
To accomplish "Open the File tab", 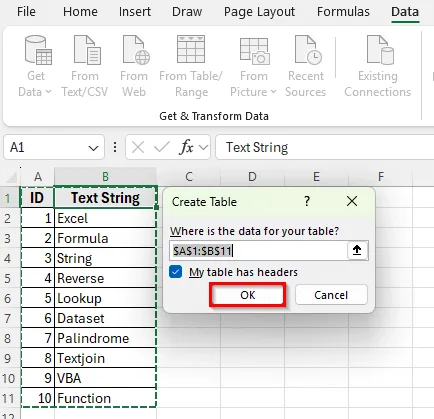I will pyautogui.click(x=26, y=12).
